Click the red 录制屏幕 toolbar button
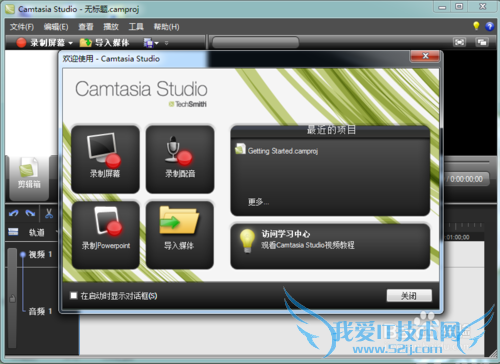 [x=41, y=43]
